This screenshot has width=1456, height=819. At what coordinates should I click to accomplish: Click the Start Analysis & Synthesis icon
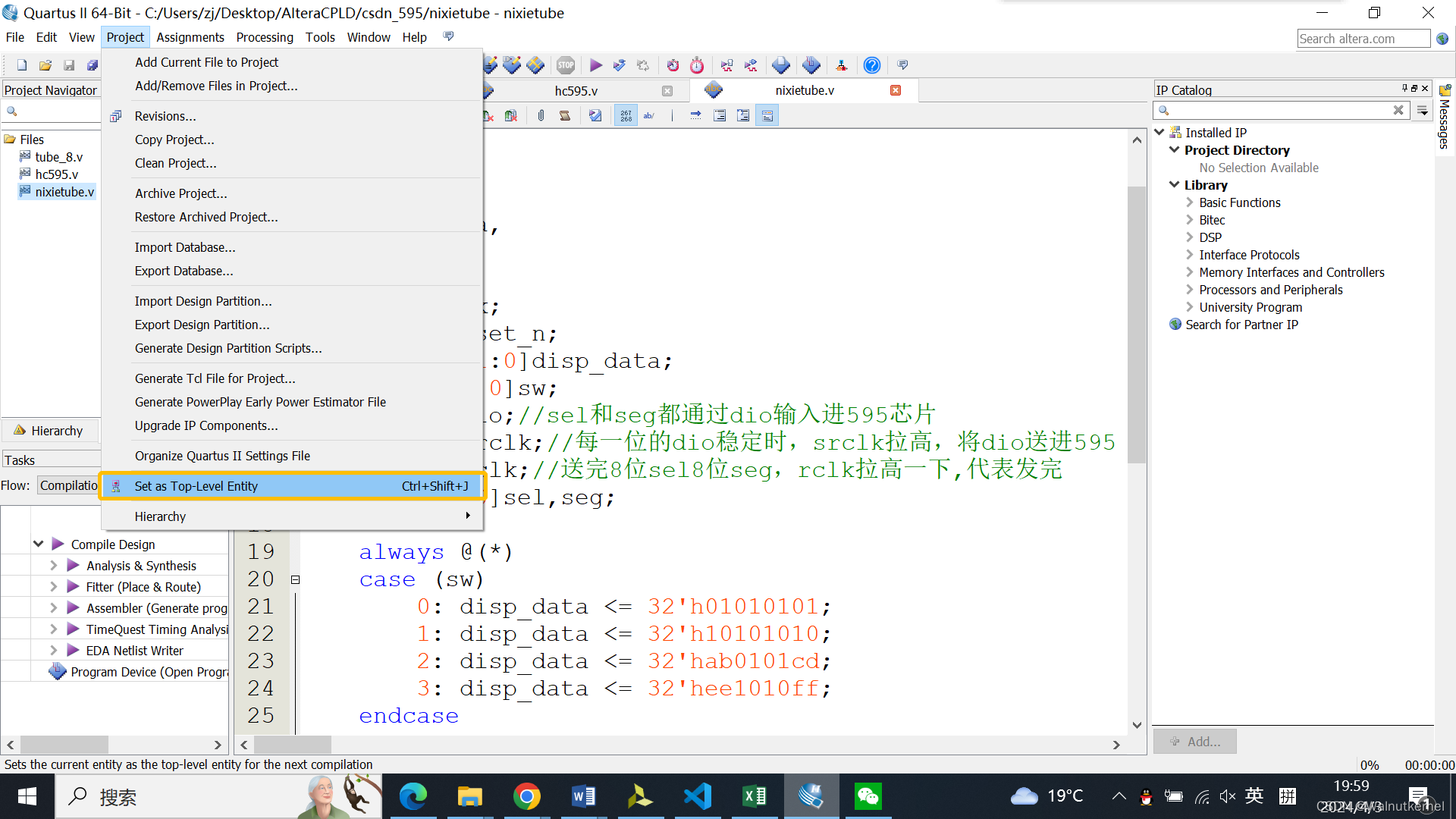pos(620,65)
